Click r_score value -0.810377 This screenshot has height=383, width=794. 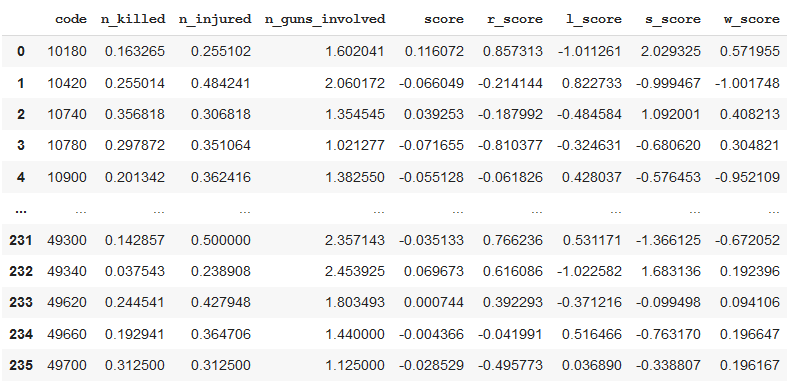[x=510, y=145]
